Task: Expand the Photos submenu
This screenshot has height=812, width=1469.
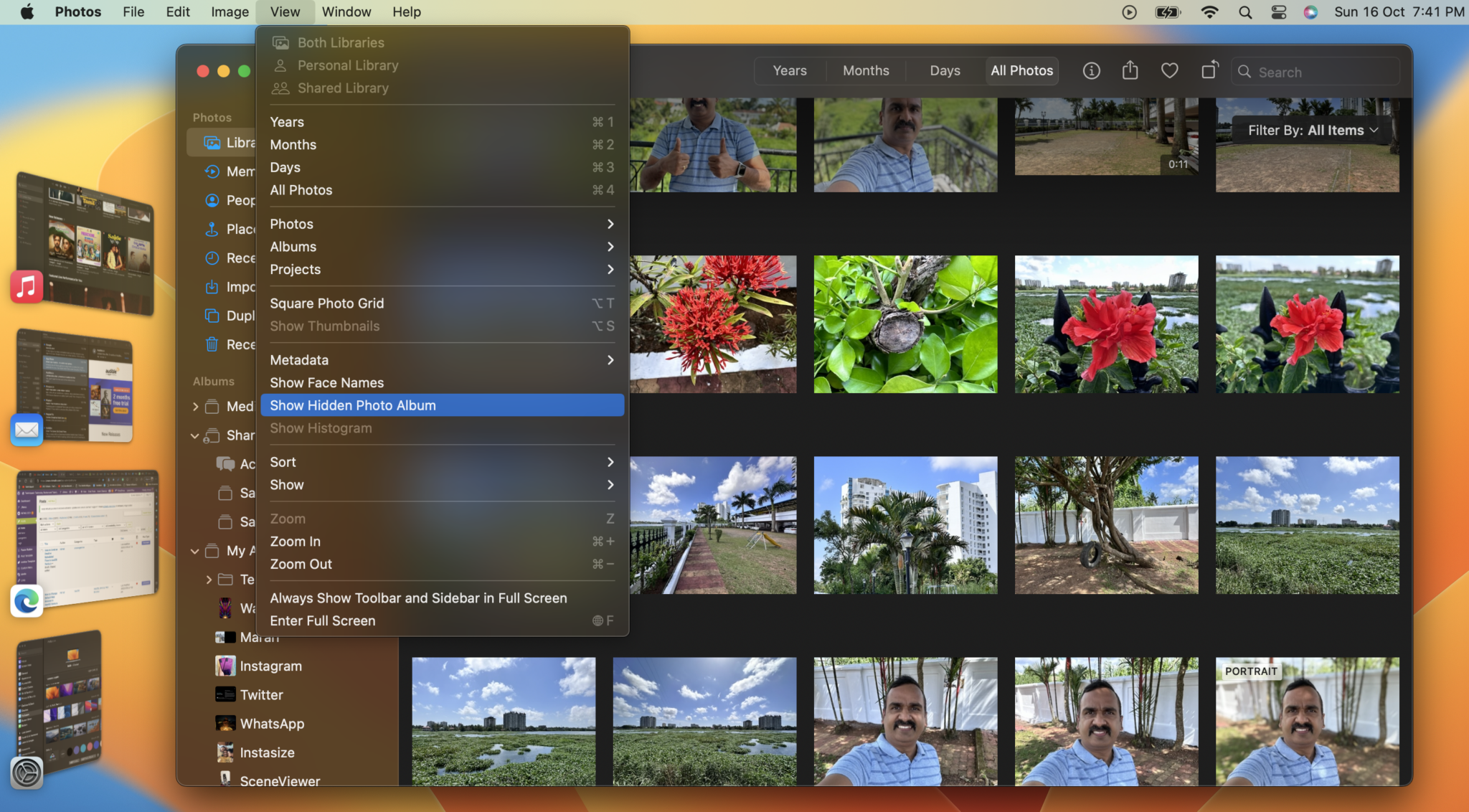Action: click(442, 224)
